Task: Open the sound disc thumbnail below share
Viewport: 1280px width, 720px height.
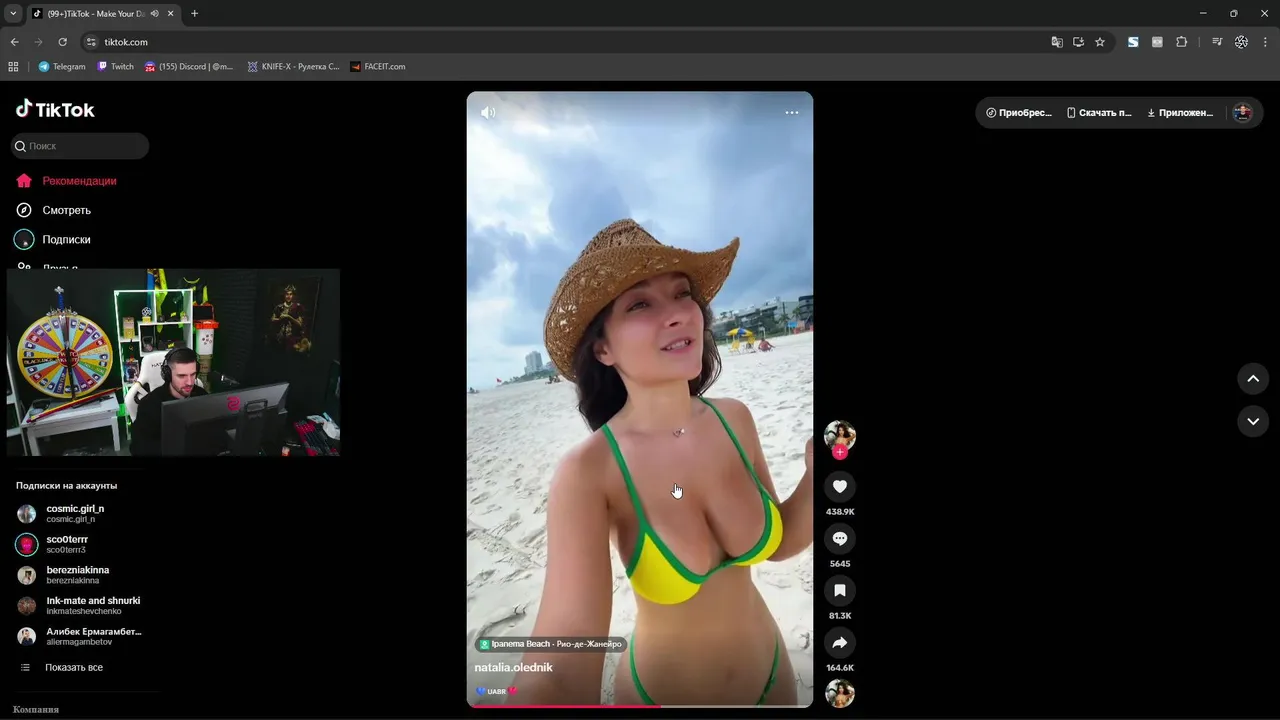Action: click(840, 693)
